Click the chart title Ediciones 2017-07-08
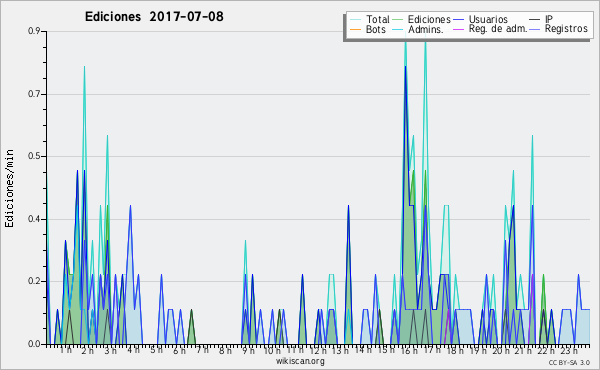Viewport: 600px width, 370px height. [x=154, y=17]
